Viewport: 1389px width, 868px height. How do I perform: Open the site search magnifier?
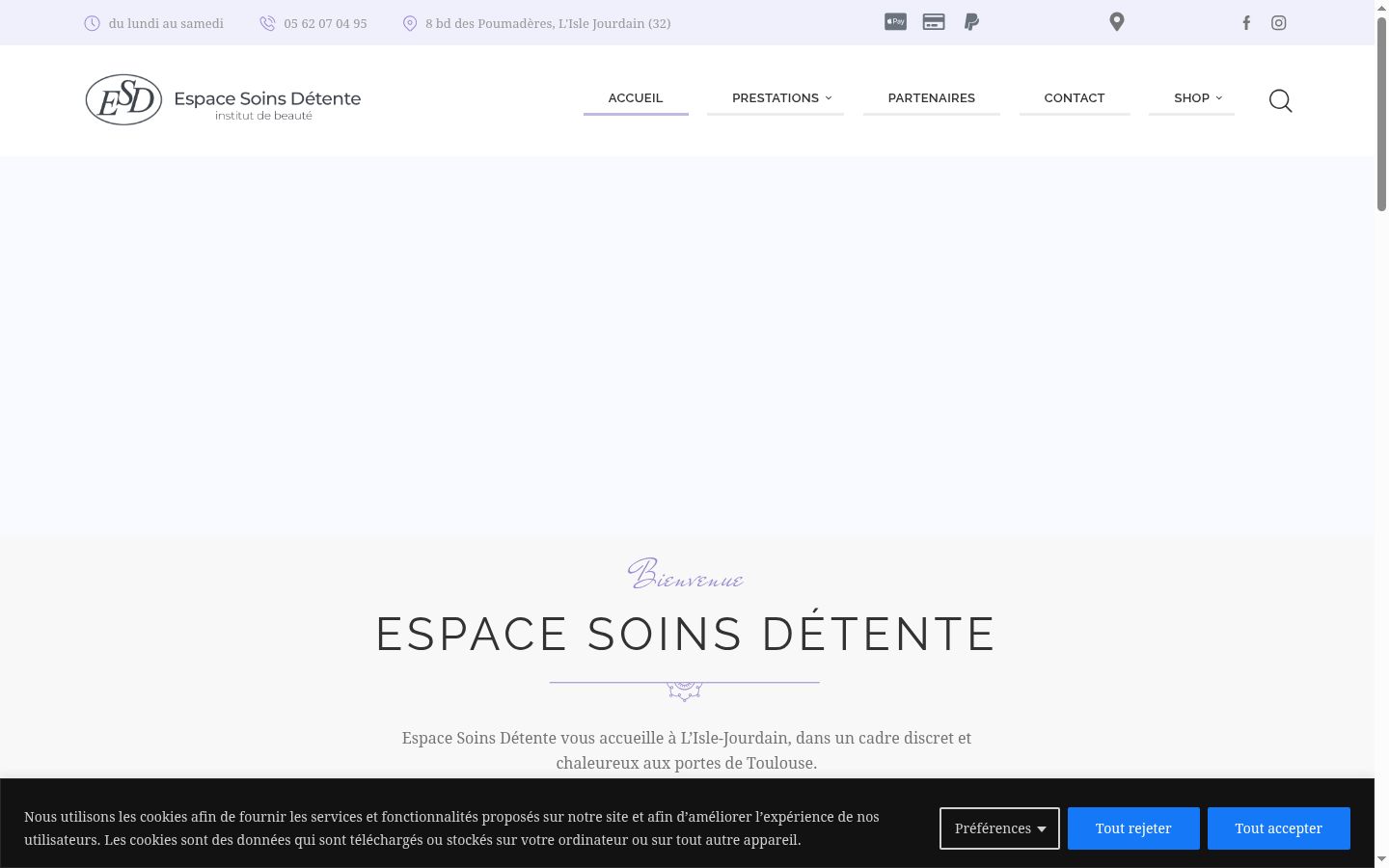pos(1280,100)
